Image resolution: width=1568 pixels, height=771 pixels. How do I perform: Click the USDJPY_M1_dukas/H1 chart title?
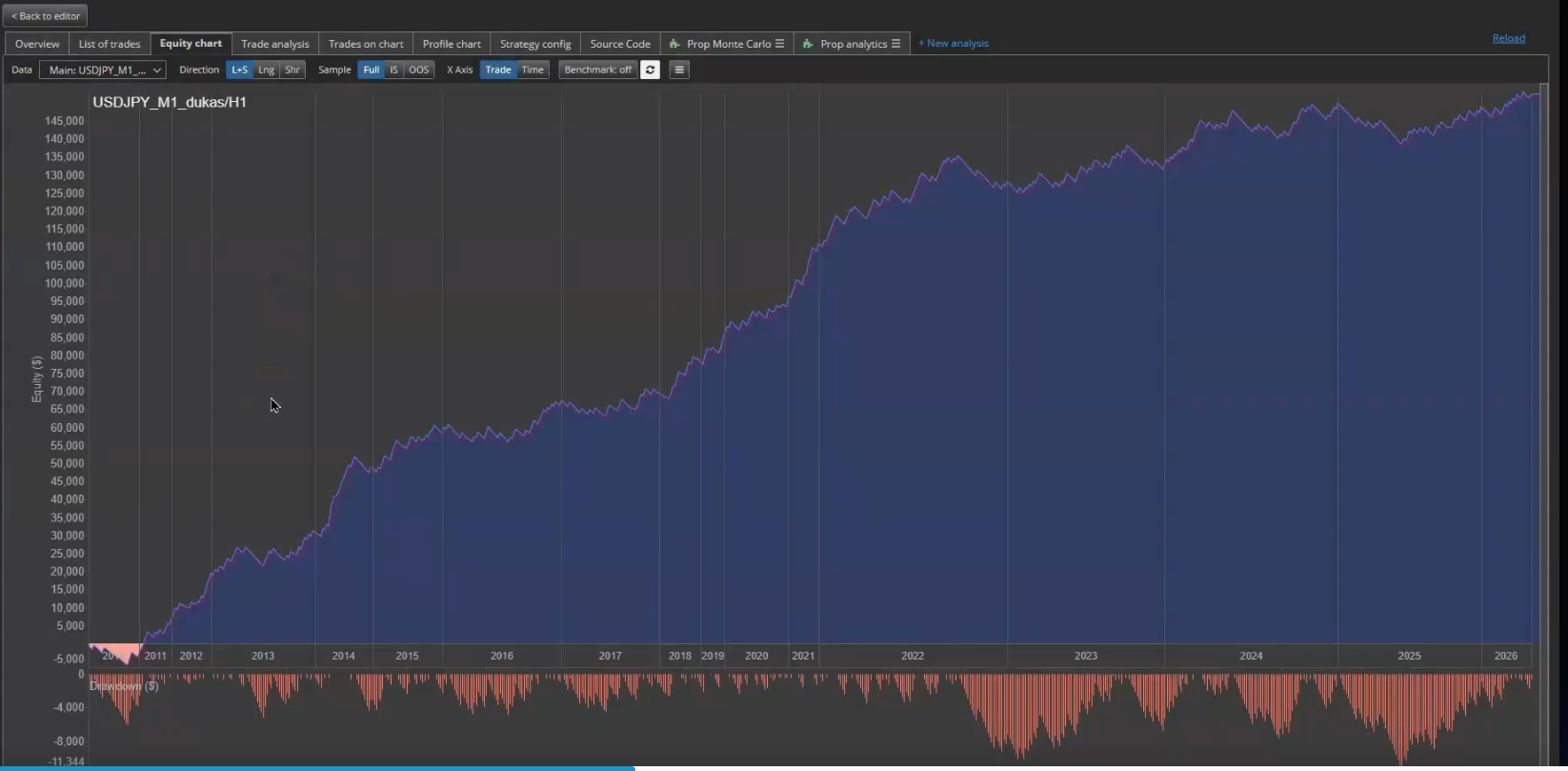pos(170,102)
